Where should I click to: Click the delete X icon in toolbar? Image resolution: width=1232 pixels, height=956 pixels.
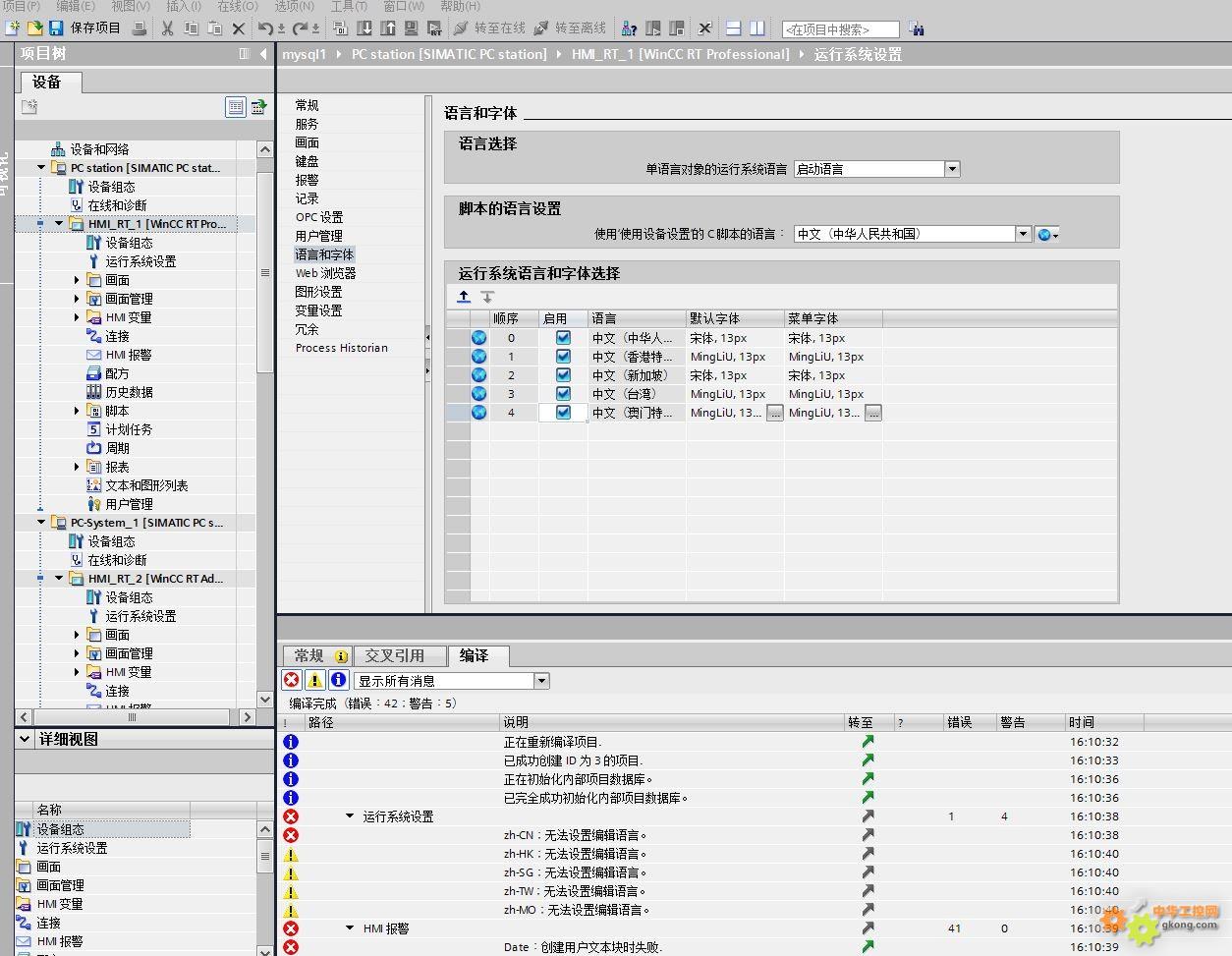[238, 28]
